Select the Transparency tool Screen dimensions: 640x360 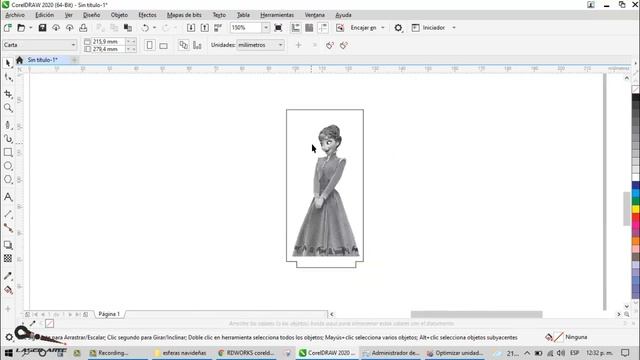tap(8, 258)
